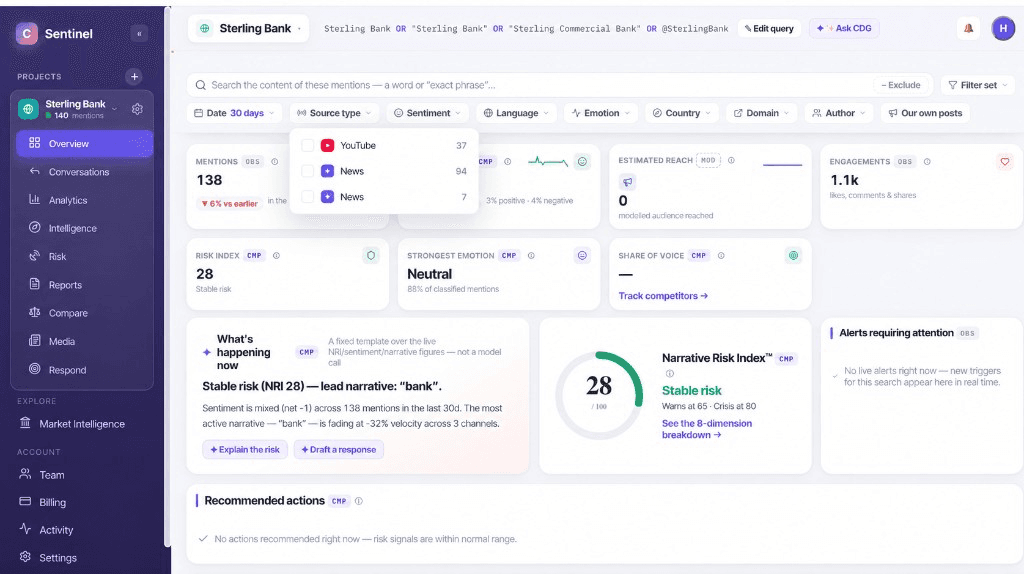Click the info icon beside Estimated Reach
The image size is (1024, 574).
(x=731, y=160)
